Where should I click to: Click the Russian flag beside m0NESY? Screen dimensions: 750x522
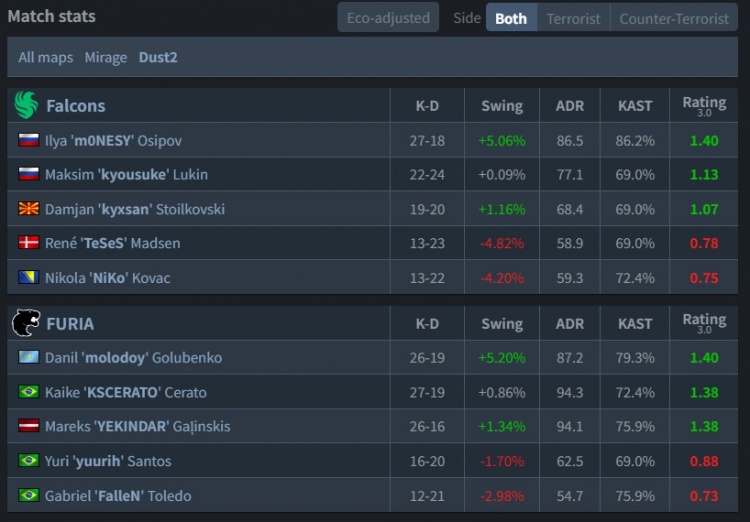click(x=29, y=140)
